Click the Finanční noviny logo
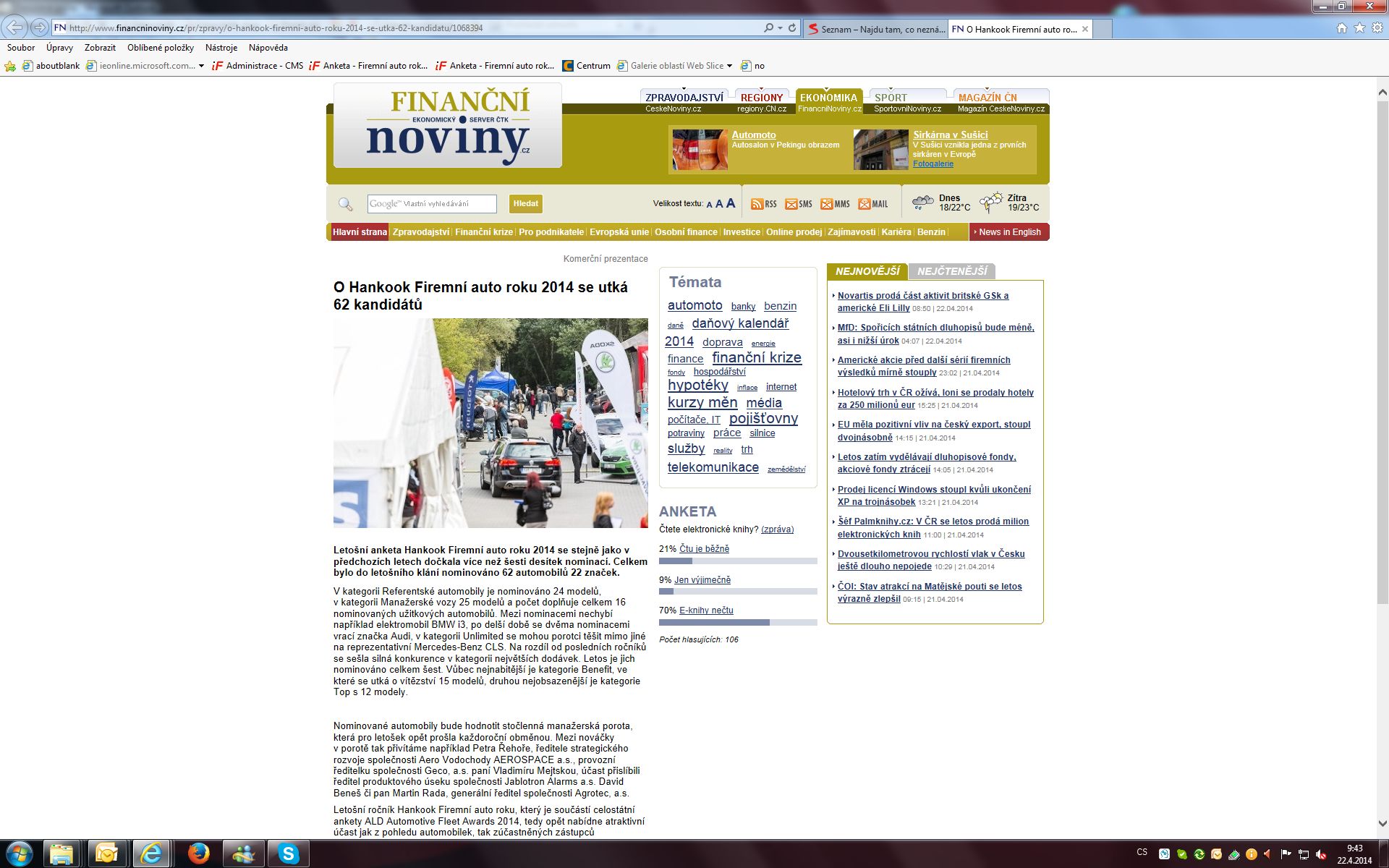This screenshot has width=1389, height=868. [x=448, y=126]
